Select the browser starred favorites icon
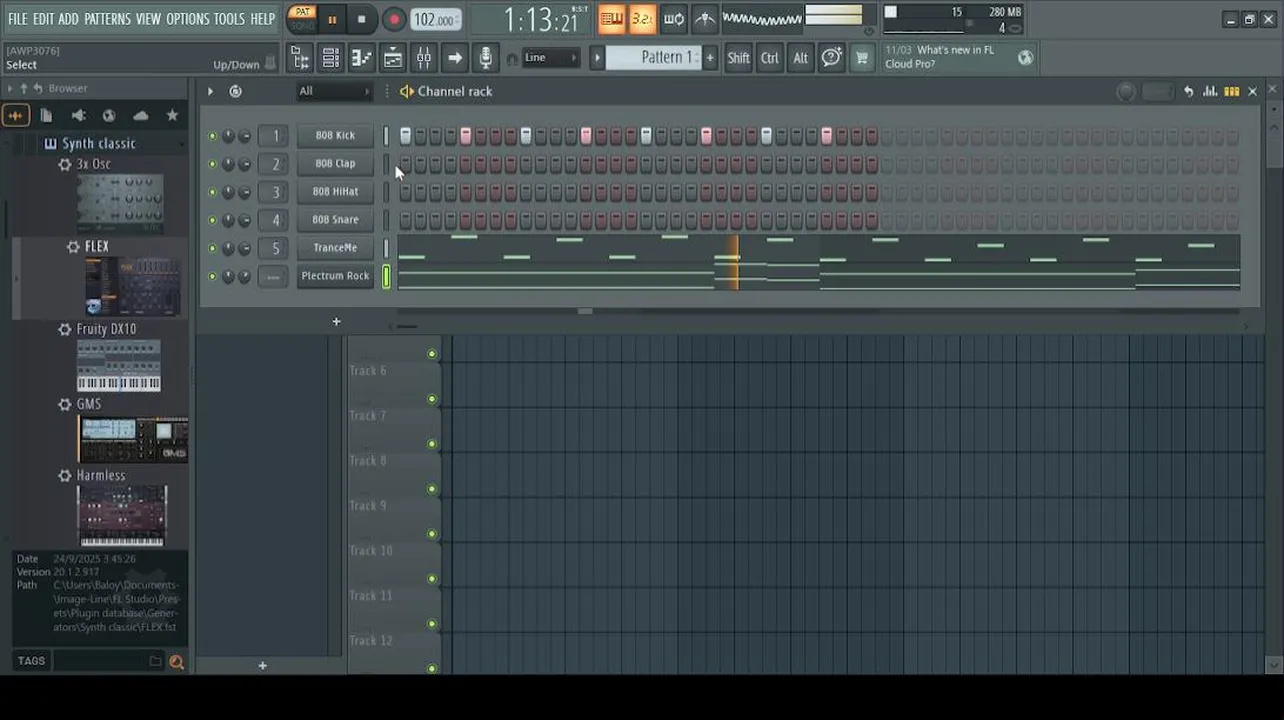 click(172, 116)
